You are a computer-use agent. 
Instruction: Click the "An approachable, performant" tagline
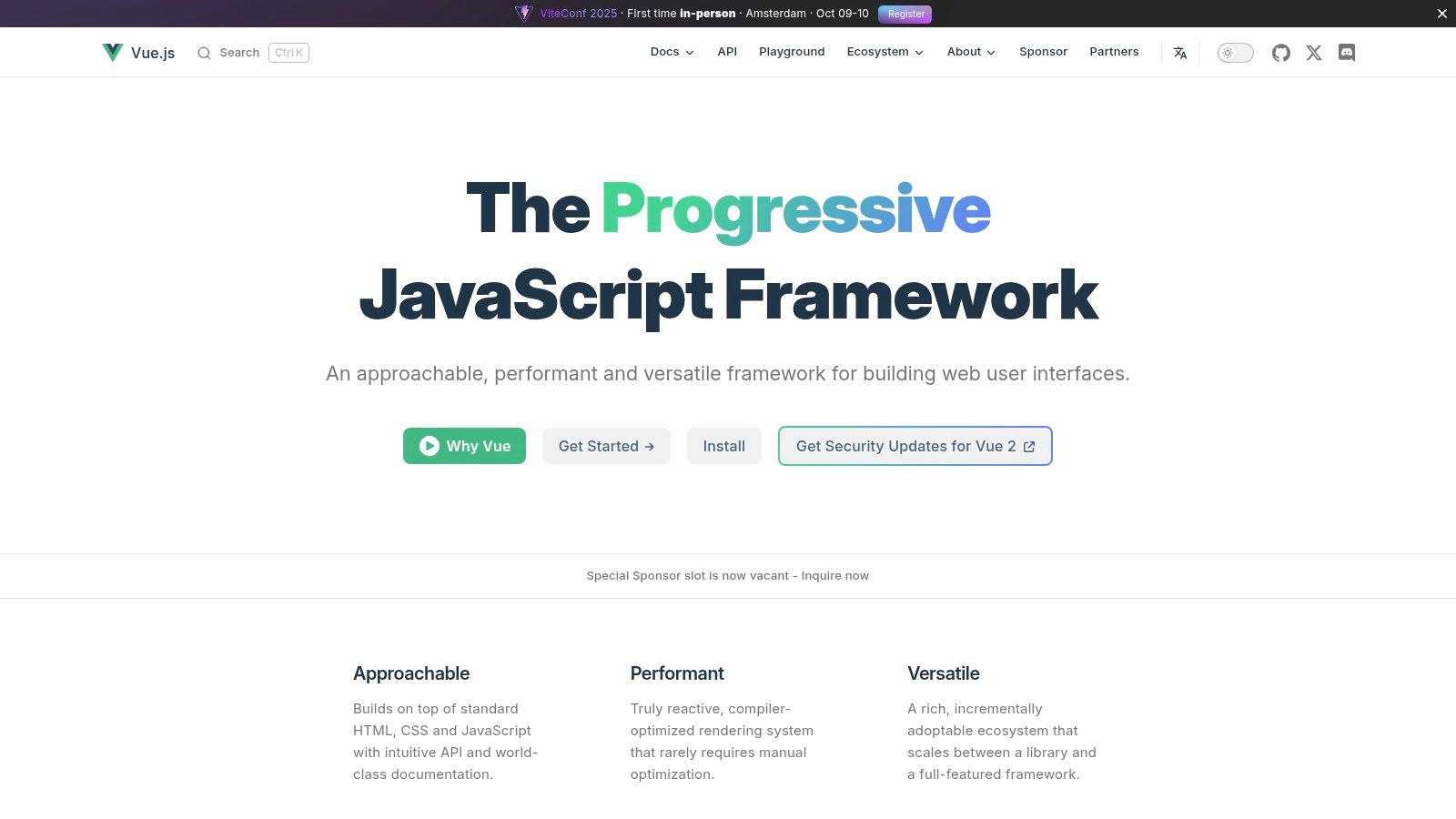pos(728,373)
